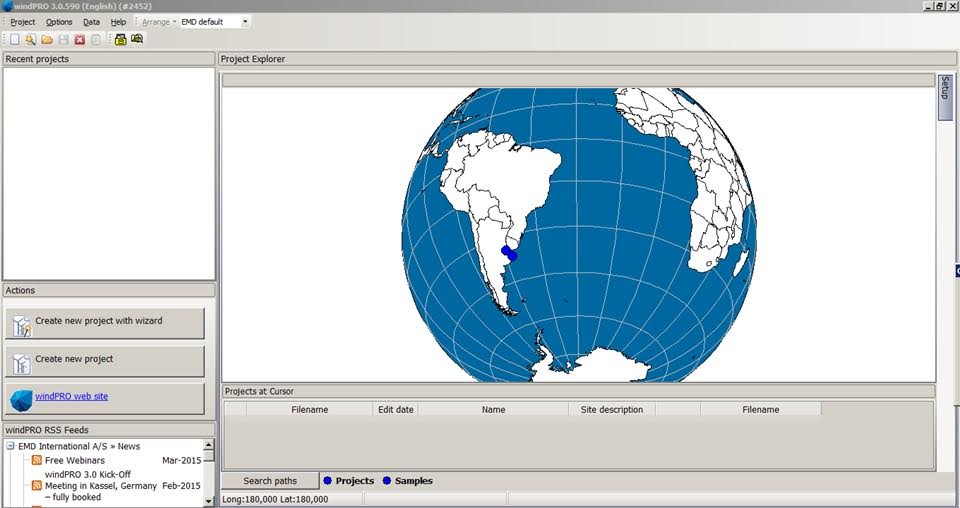The image size is (960, 508).
Task: Open the Data menu
Action: pyautogui.click(x=91, y=22)
